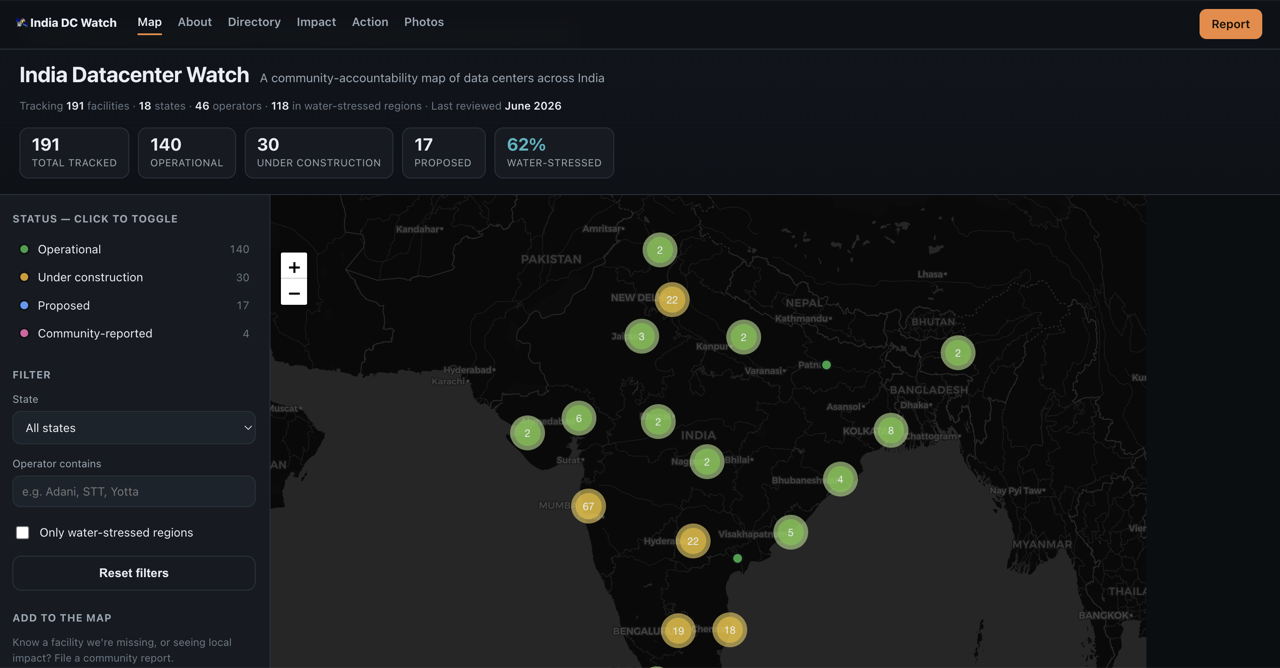Open the Chennai cluster marker showing 18
Viewport: 1280px width, 668px height.
pos(730,630)
